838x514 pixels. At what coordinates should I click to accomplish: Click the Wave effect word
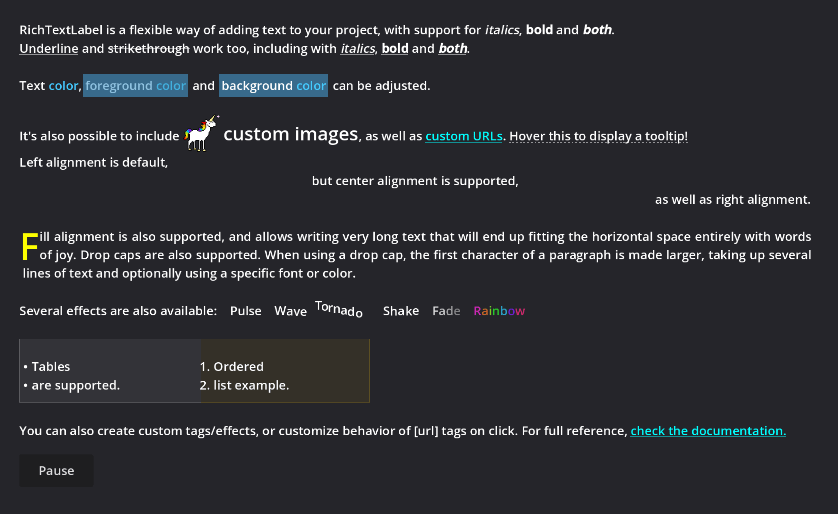290,311
